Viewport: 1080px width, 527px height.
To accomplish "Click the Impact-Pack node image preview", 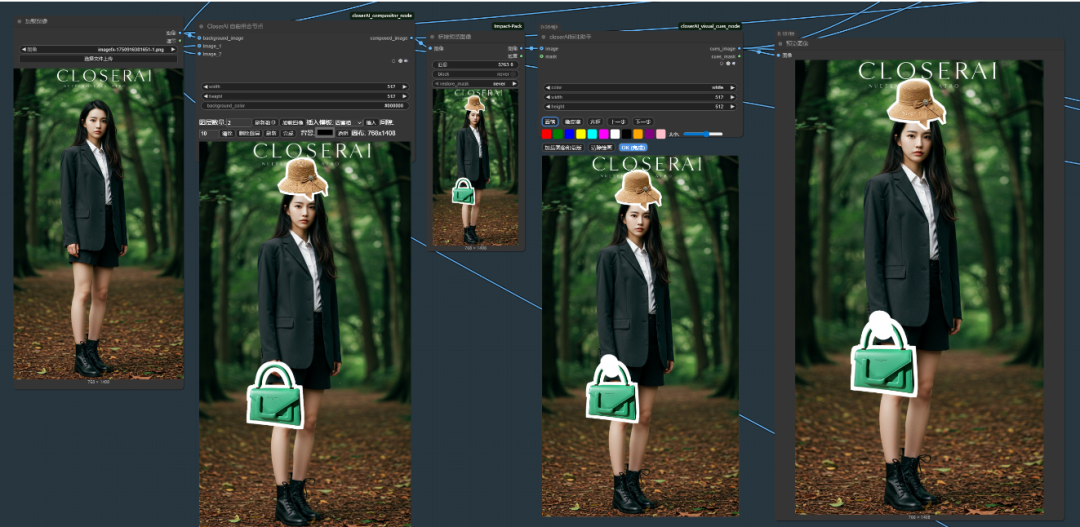I will pyautogui.click(x=475, y=167).
